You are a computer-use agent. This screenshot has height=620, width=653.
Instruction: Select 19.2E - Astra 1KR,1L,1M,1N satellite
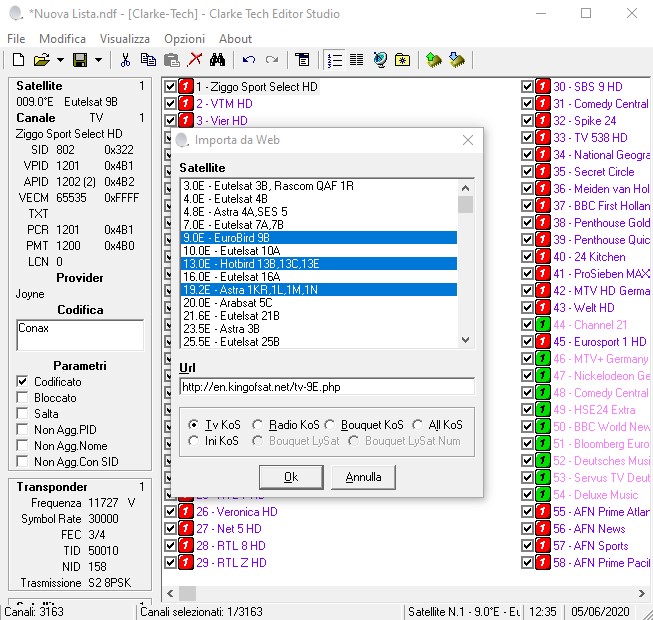pyautogui.click(x=319, y=290)
